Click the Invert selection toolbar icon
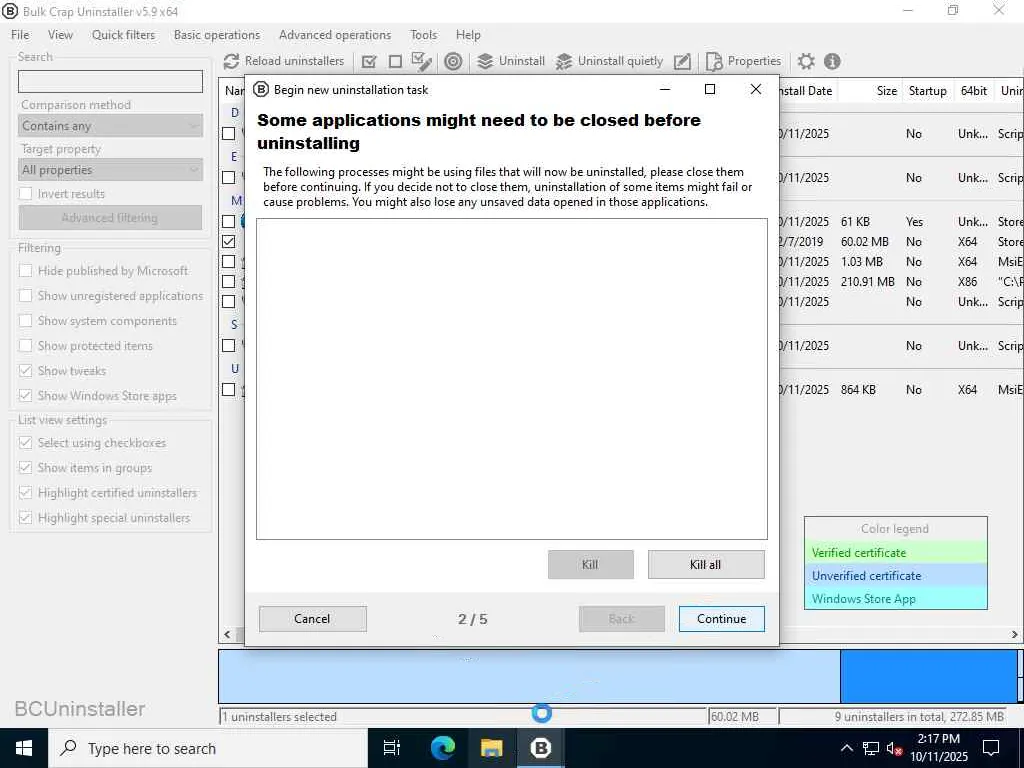 coord(421,61)
